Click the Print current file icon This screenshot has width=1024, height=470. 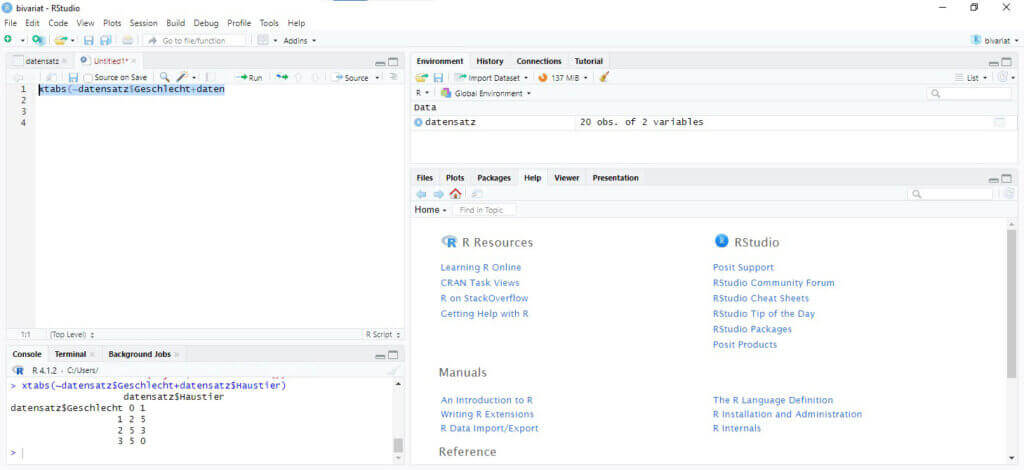coord(128,40)
